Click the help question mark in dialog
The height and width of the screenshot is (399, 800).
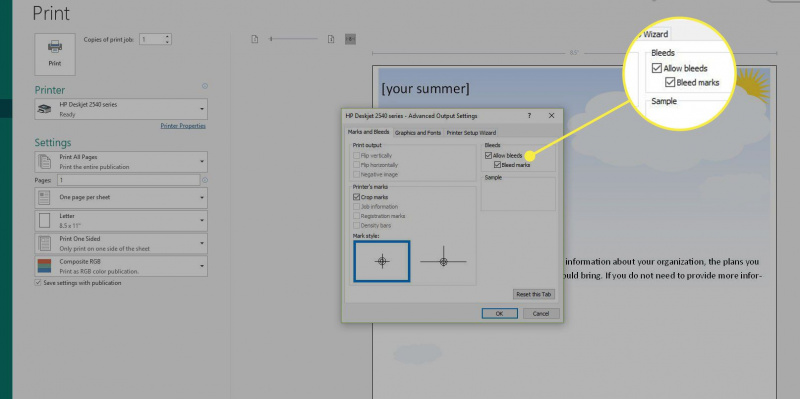[x=529, y=116]
